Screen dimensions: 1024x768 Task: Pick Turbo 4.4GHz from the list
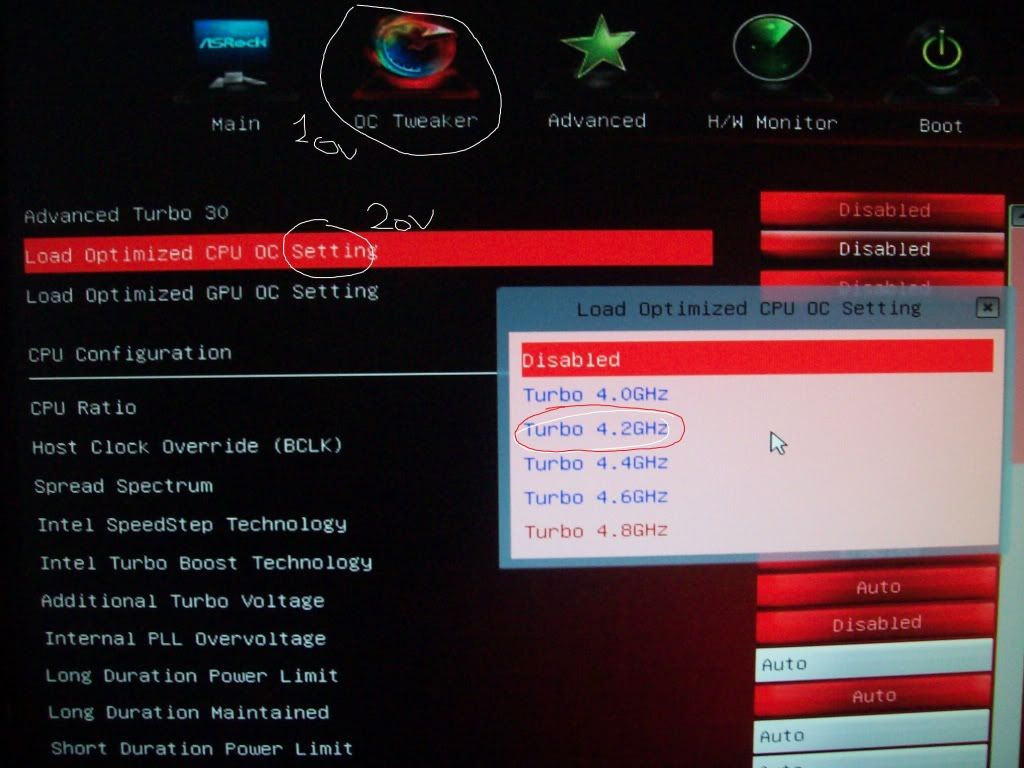click(596, 463)
